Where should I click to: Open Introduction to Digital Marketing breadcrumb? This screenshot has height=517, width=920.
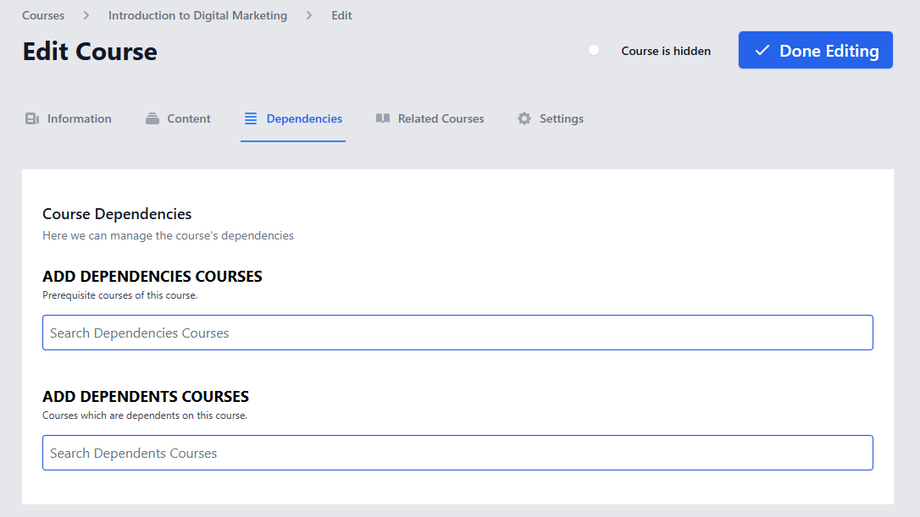point(197,16)
